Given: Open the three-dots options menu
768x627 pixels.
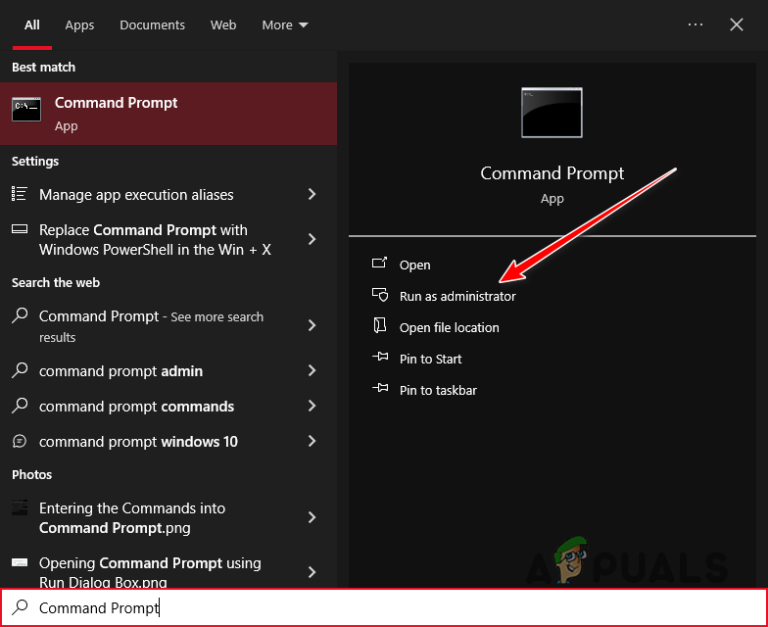Looking at the screenshot, I should (x=695, y=24).
